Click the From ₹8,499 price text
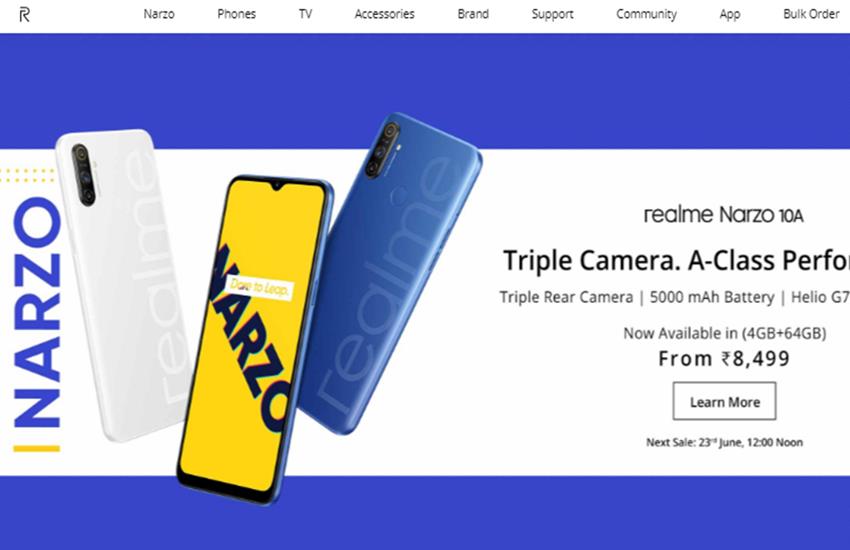Image resolution: width=850 pixels, height=550 pixels. (724, 359)
